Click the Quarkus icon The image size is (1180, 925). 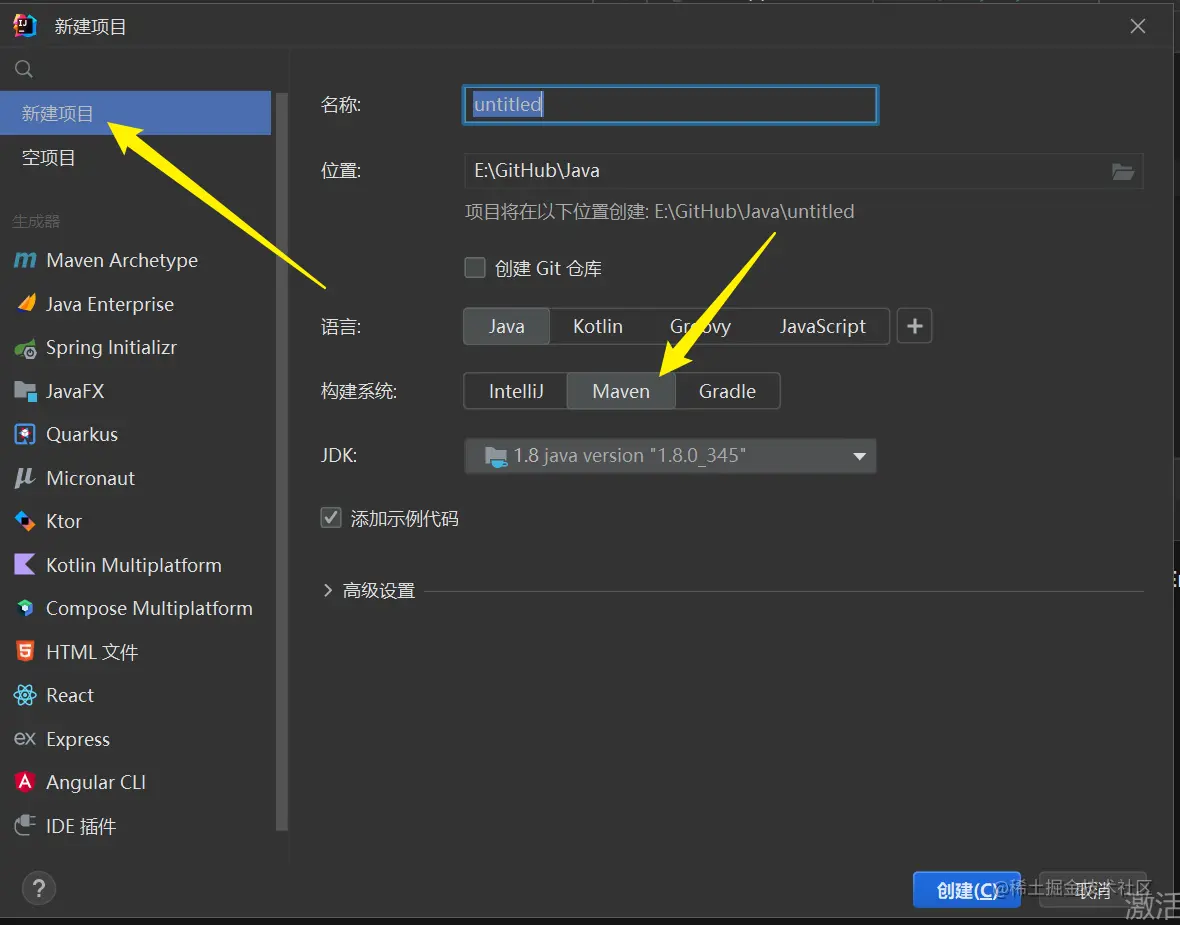coord(25,435)
